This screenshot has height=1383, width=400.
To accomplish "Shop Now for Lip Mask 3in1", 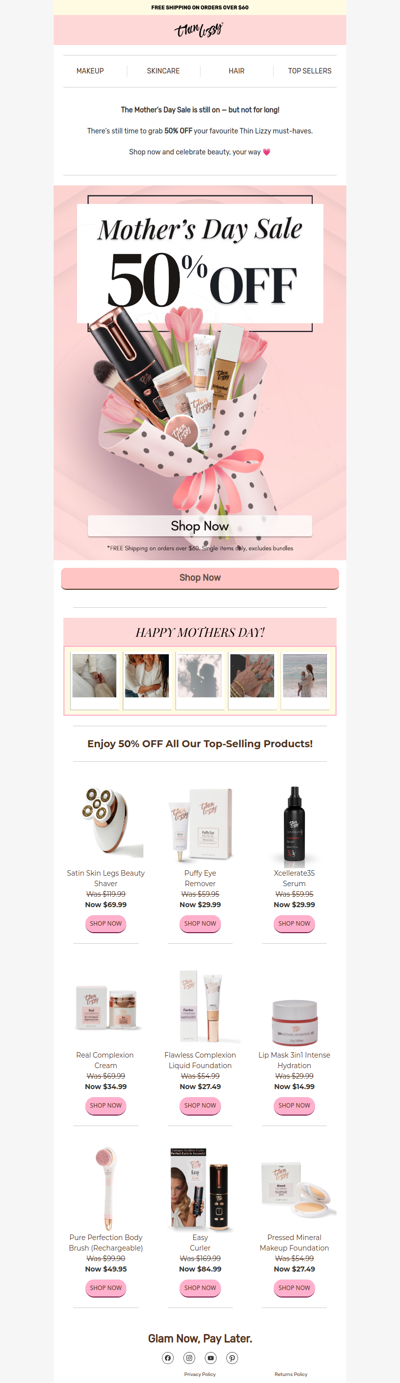I will tap(294, 1106).
